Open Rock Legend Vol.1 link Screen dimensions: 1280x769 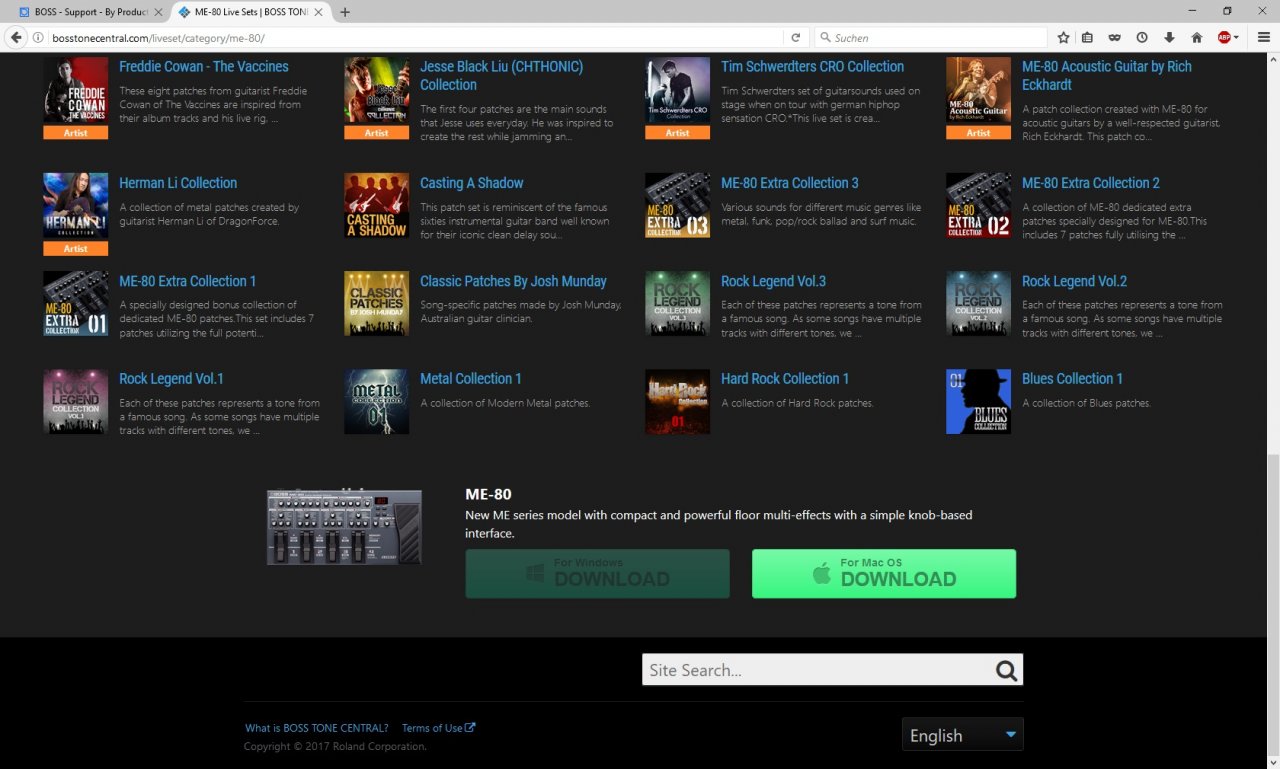tap(171, 379)
